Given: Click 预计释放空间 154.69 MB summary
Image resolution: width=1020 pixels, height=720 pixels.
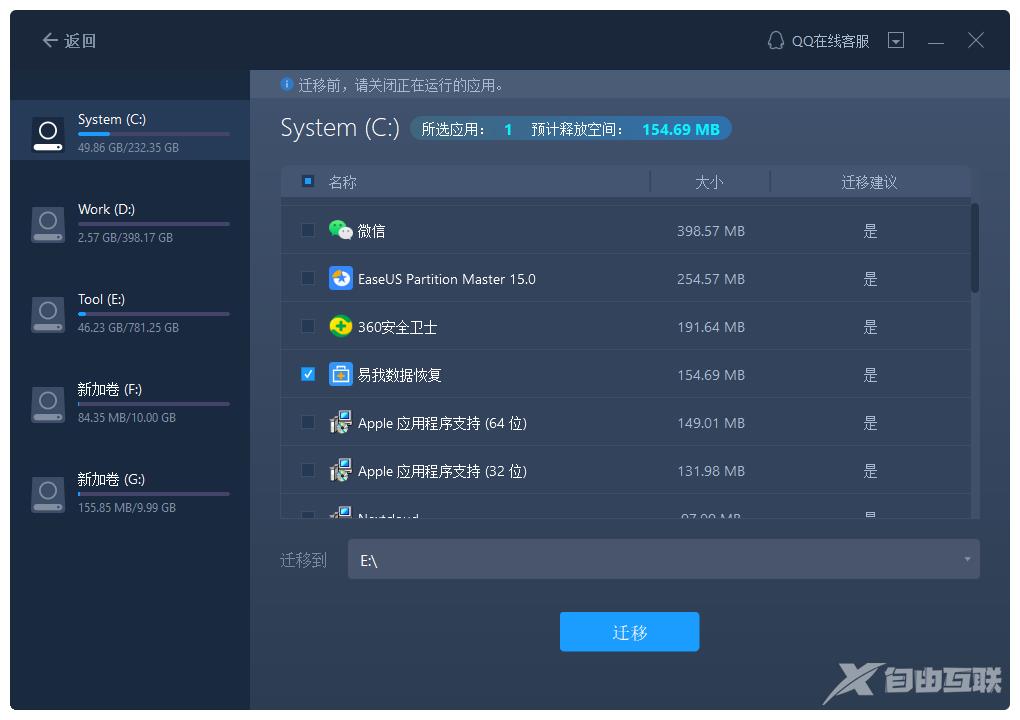Looking at the screenshot, I should (x=625, y=129).
